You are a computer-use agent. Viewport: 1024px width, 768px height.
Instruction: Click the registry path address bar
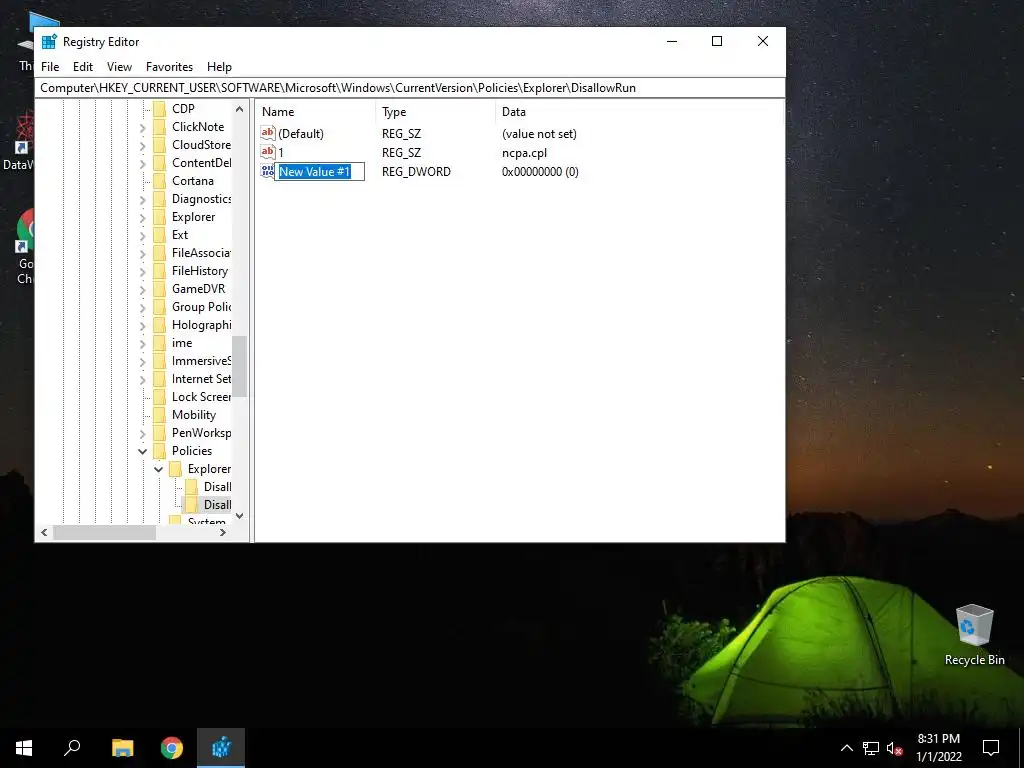[x=410, y=88]
